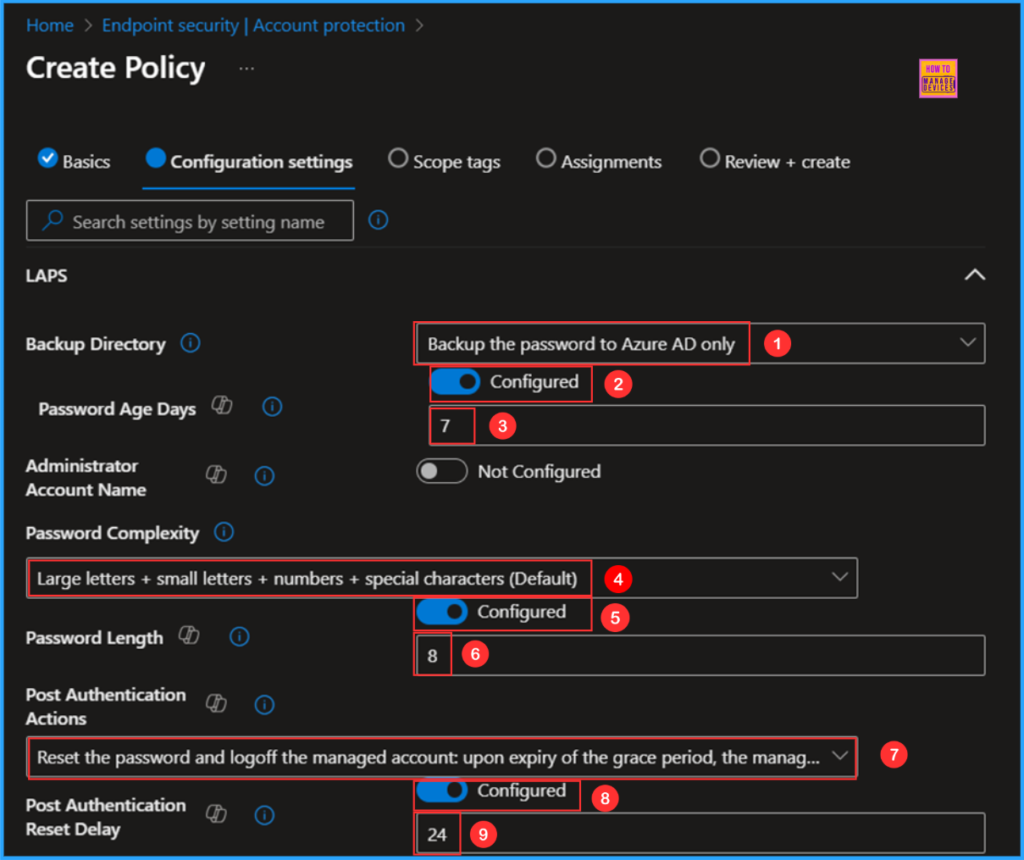Open Password Complexity dropdown
The image size is (1024, 860).
[441, 578]
